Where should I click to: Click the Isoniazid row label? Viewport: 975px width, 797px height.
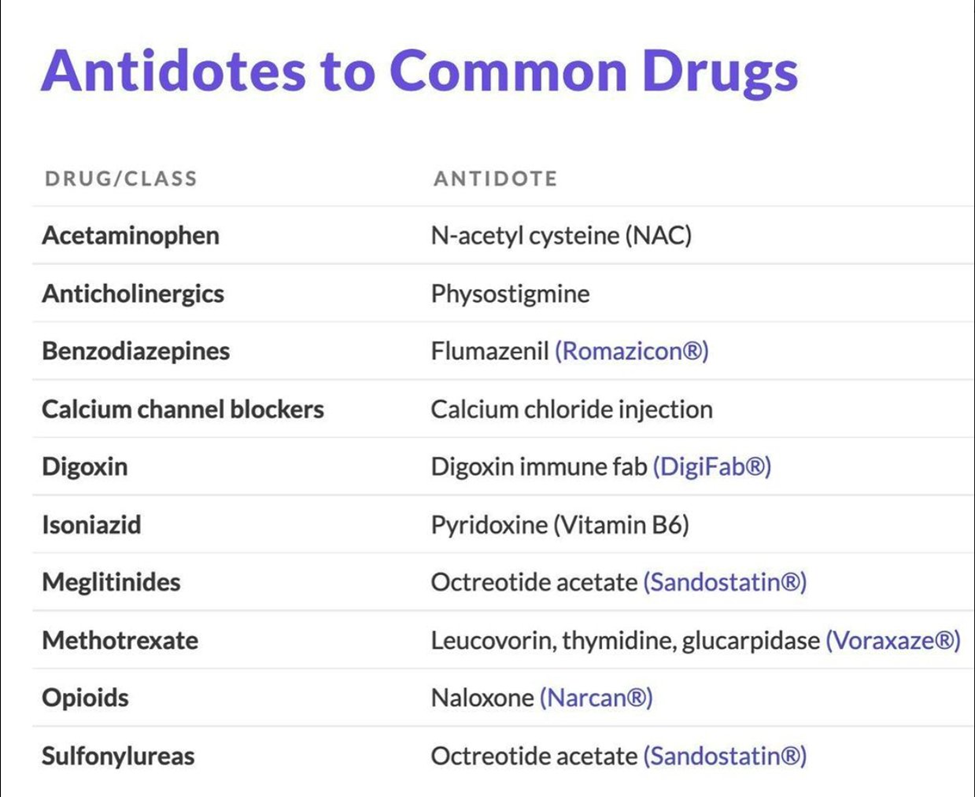point(91,525)
